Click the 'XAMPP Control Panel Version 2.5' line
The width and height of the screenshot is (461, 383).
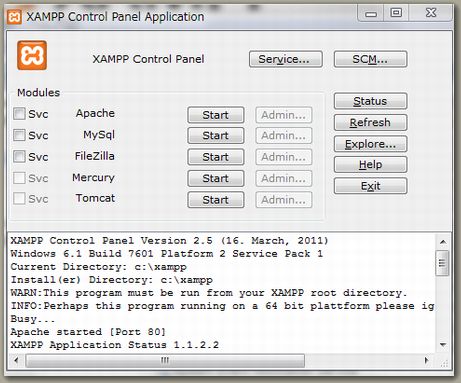click(169, 241)
